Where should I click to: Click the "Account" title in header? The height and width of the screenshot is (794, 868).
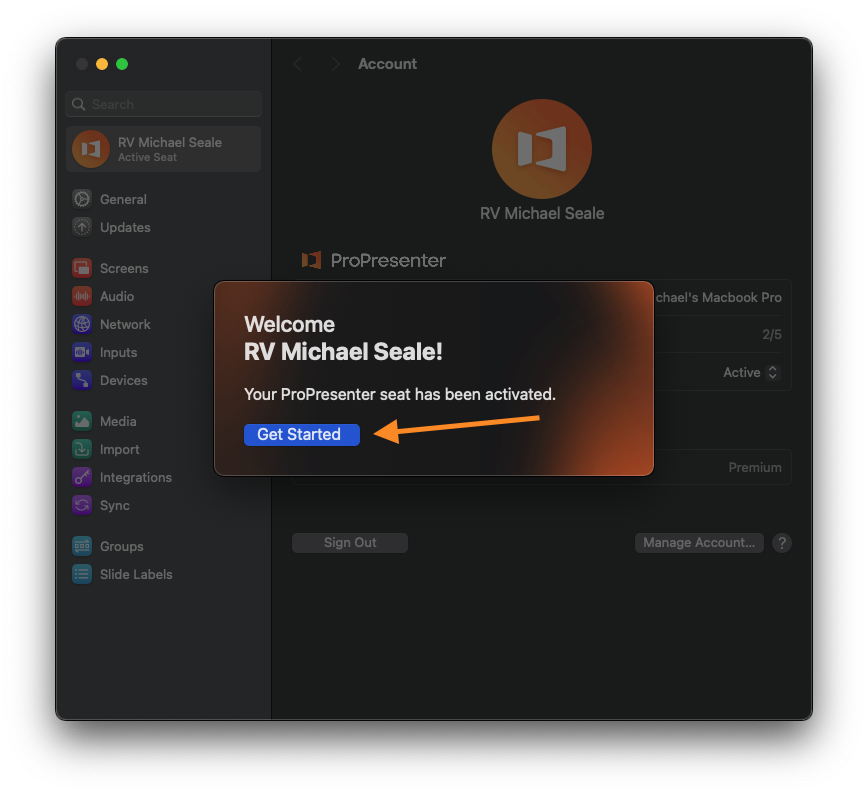388,64
